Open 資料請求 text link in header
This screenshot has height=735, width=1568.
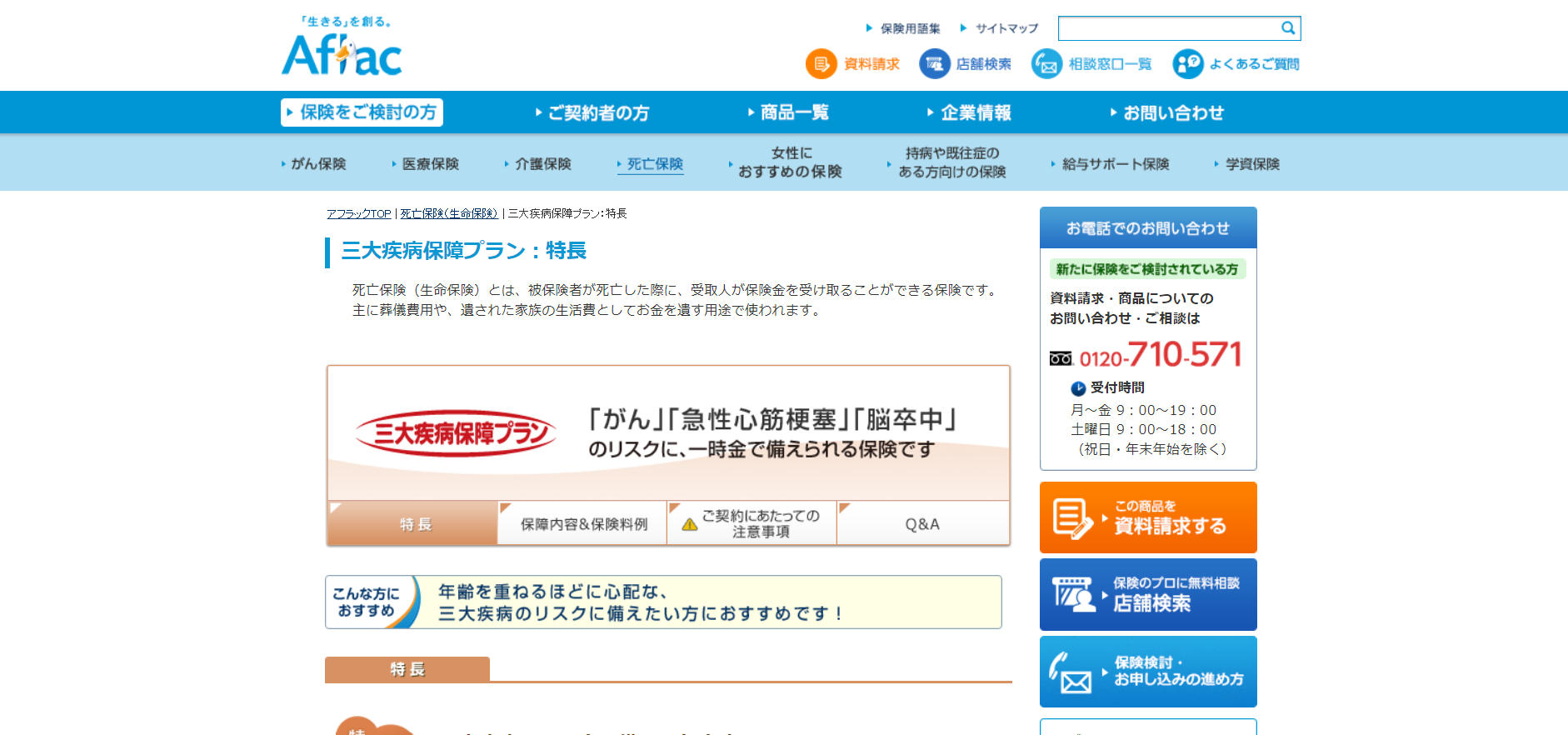[871, 64]
